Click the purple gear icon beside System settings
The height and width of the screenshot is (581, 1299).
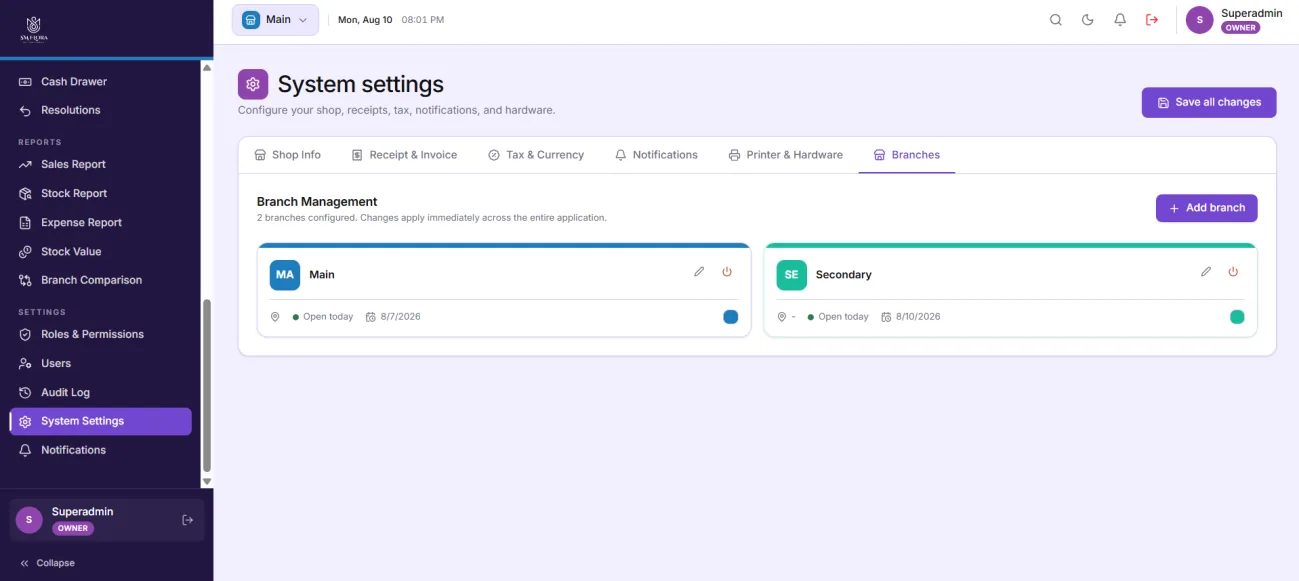click(x=253, y=84)
